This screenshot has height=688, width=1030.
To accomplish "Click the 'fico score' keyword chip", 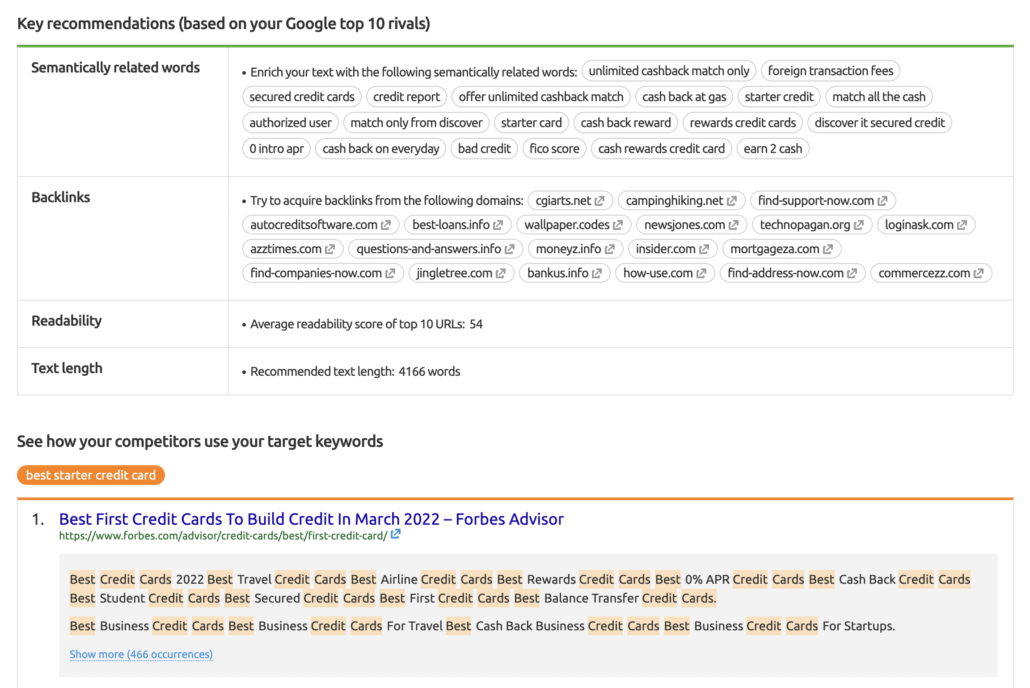I will click(554, 148).
